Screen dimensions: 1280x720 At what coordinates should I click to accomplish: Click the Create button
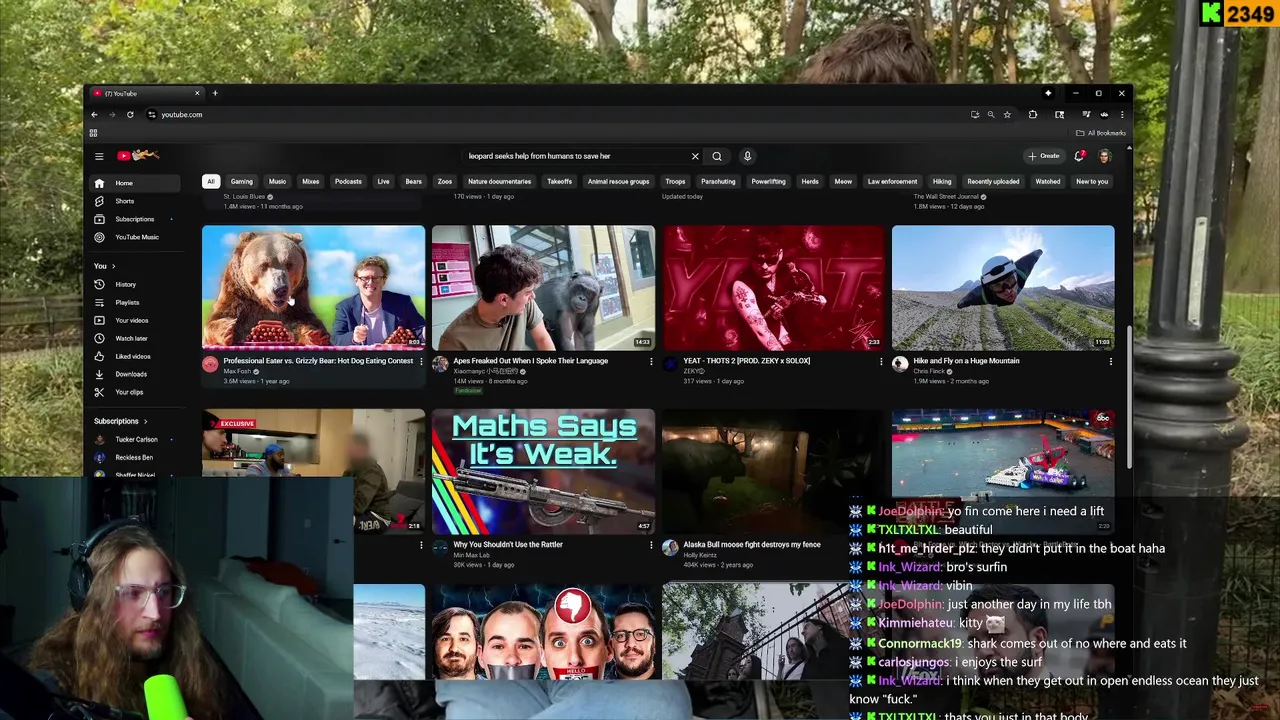point(1044,156)
